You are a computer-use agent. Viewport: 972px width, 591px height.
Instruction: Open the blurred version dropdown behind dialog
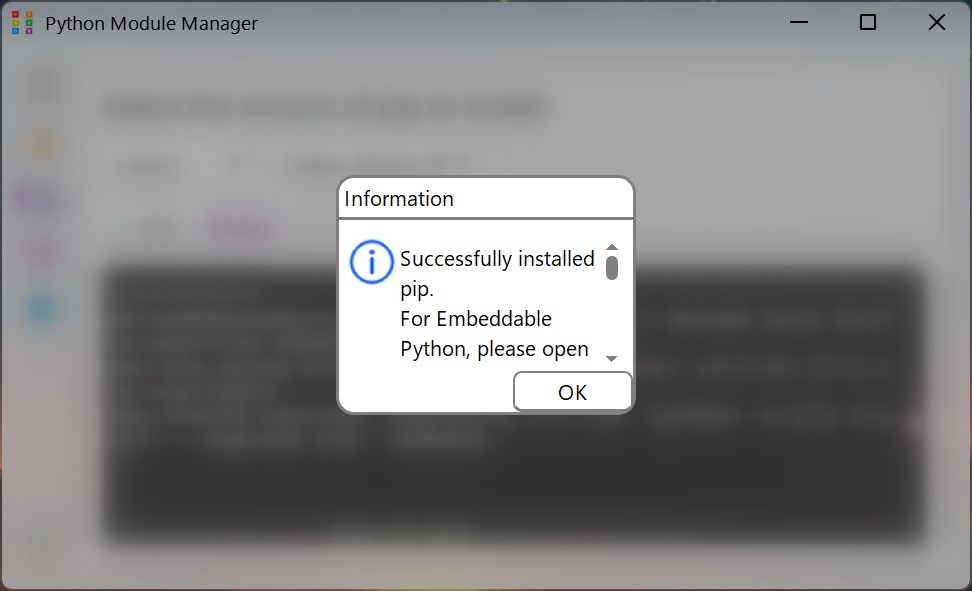pos(180,166)
